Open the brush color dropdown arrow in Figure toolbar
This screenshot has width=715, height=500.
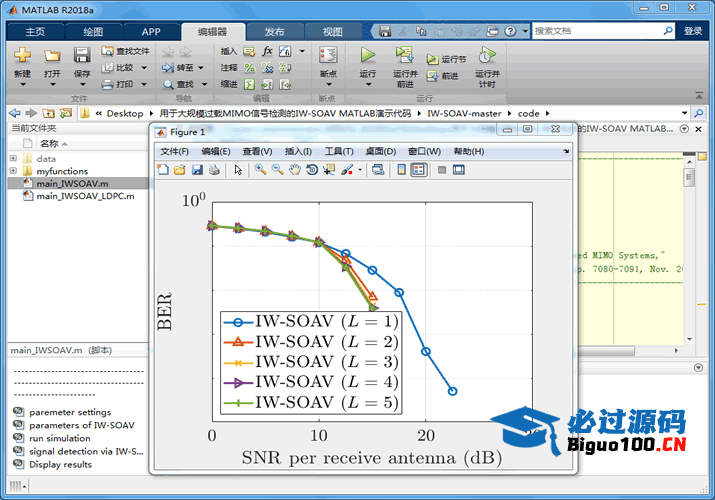pos(360,170)
